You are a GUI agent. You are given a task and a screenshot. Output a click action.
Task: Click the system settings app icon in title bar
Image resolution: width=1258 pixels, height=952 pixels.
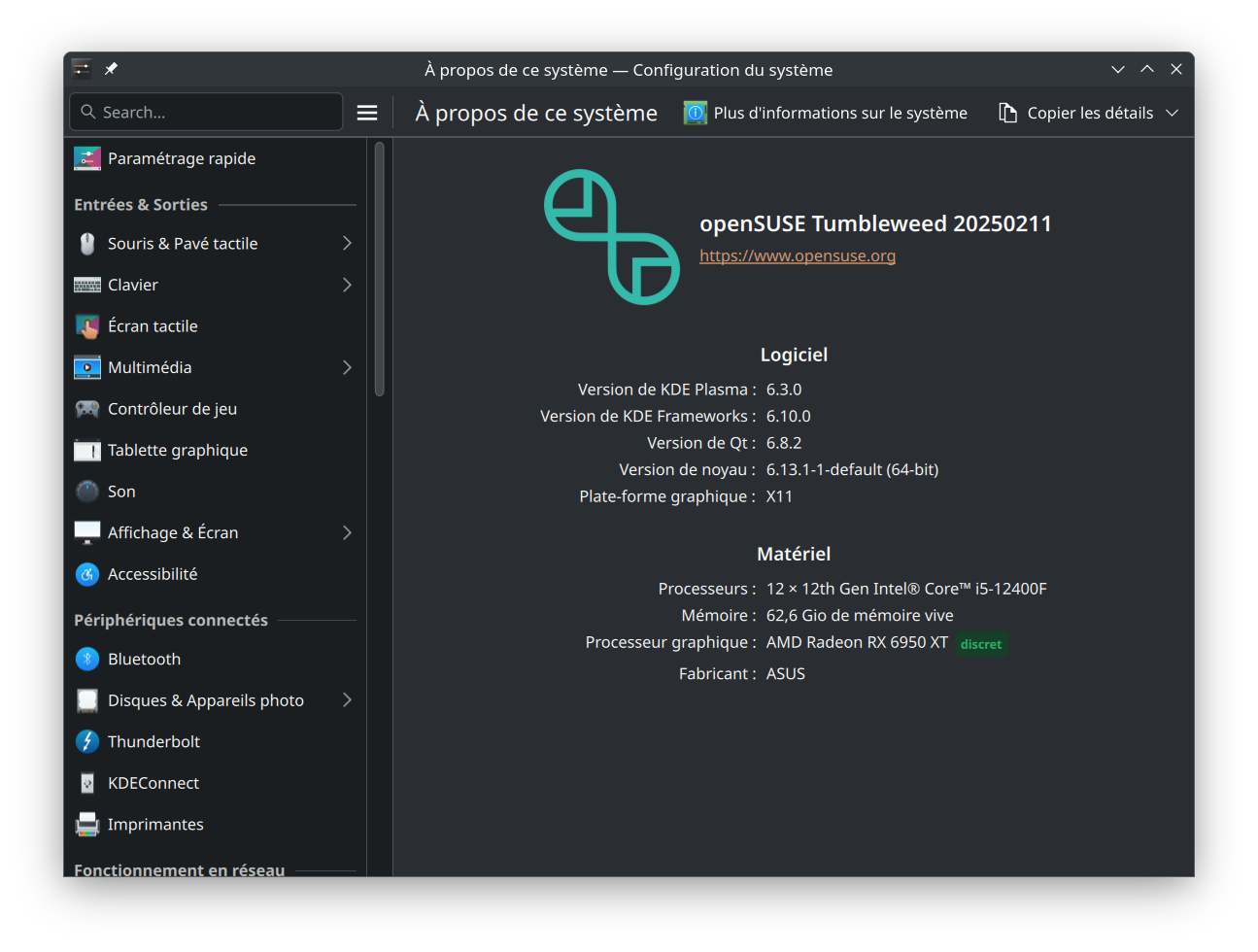pos(82,69)
